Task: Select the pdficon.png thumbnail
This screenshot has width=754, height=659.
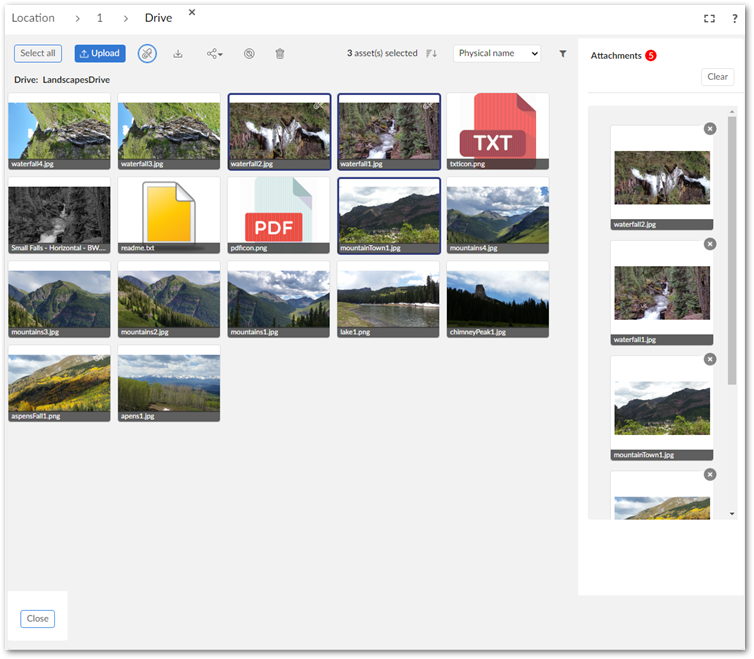Action: [278, 214]
